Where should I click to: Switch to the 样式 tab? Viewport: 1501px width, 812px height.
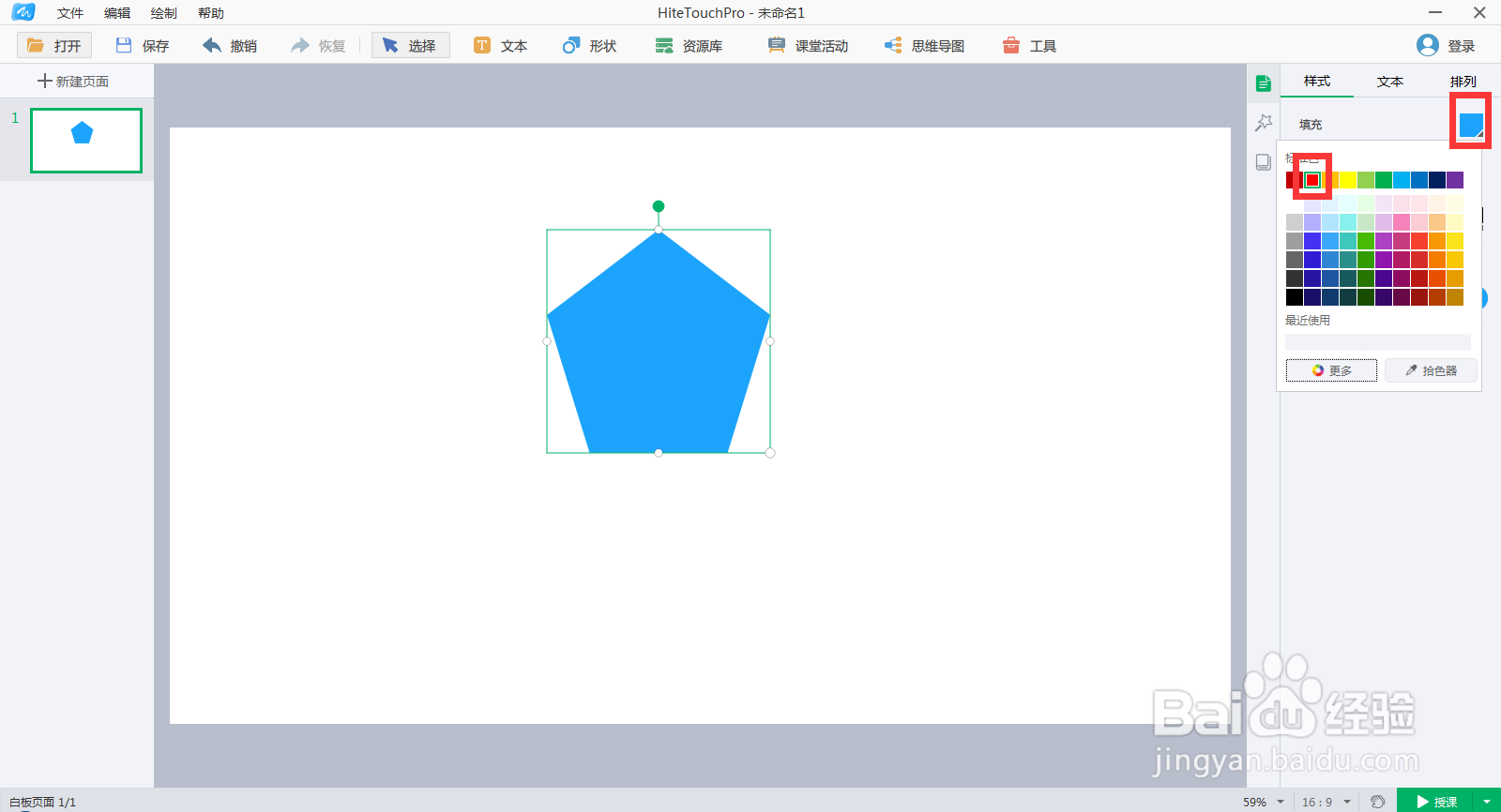click(1317, 82)
